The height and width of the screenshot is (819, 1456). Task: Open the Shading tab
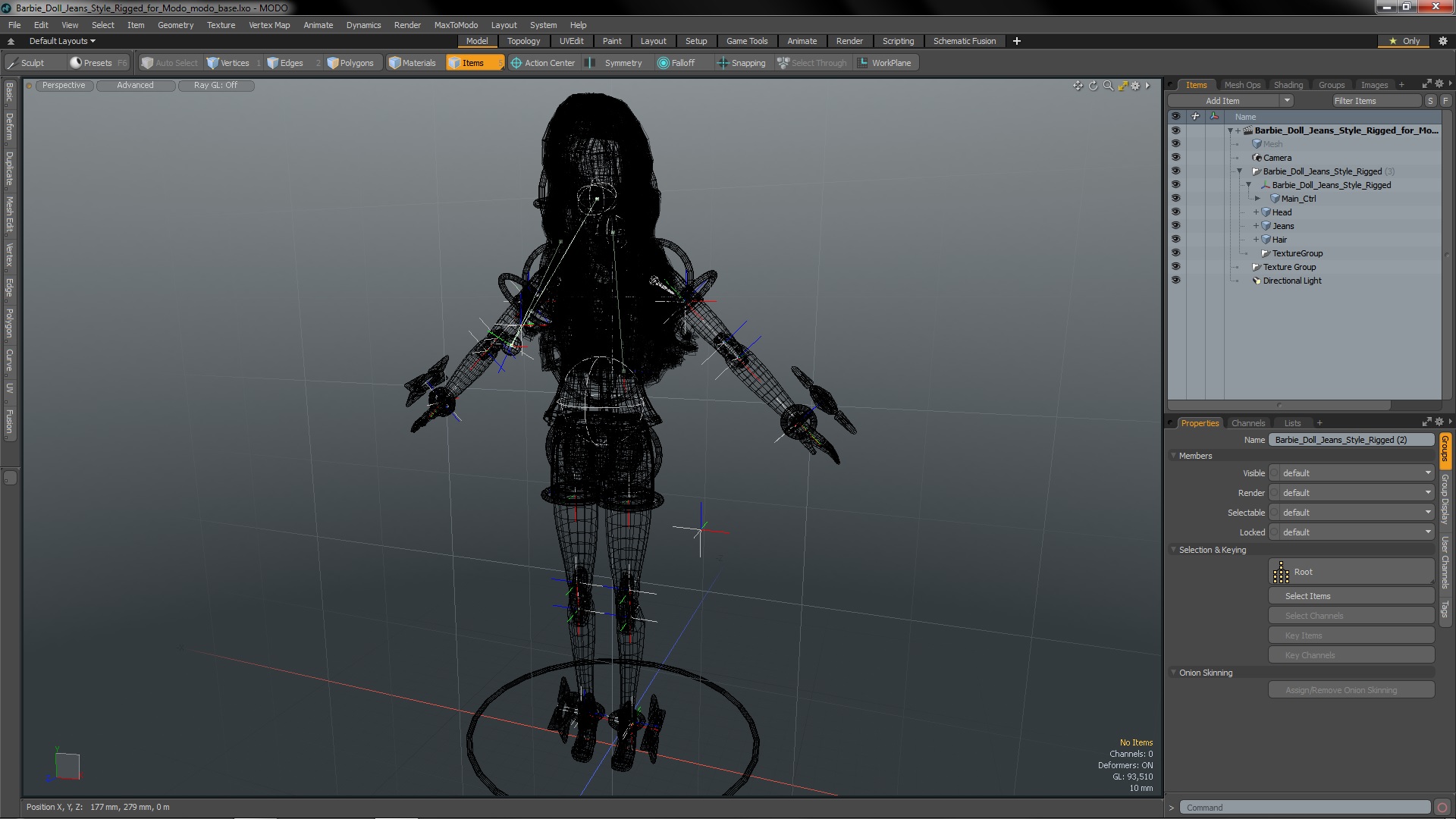click(1288, 85)
